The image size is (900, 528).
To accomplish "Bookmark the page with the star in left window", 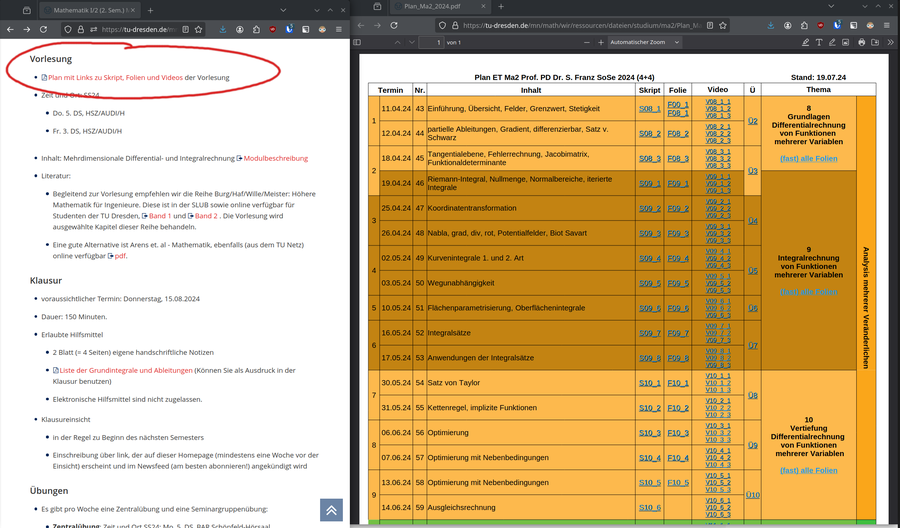I will click(x=199, y=29).
